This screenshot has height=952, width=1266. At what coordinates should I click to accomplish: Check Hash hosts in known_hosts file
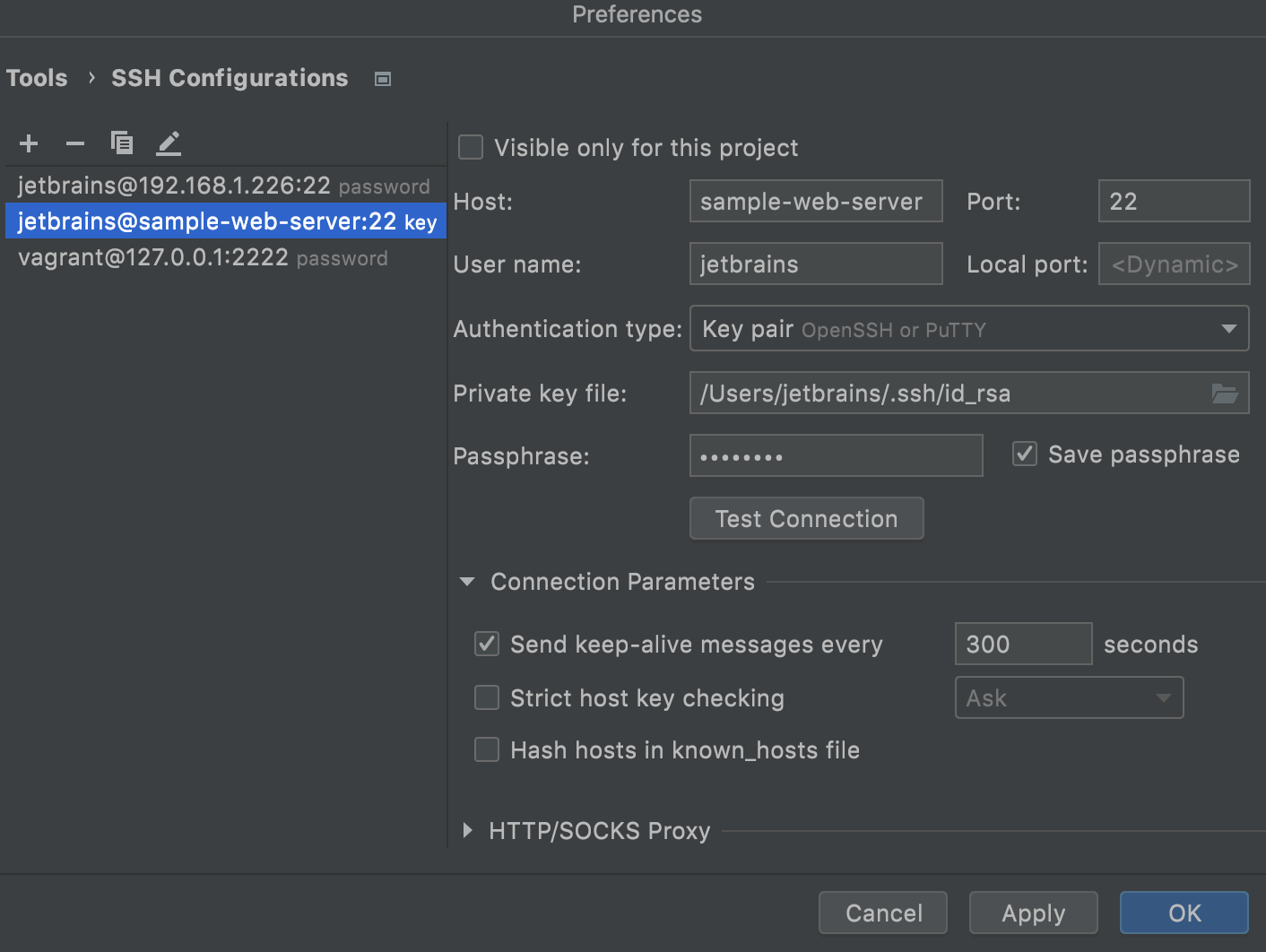486,749
